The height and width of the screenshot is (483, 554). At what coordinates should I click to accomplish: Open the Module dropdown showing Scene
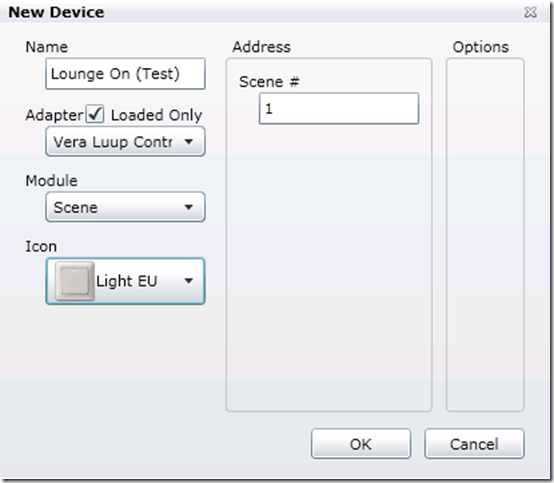125,207
